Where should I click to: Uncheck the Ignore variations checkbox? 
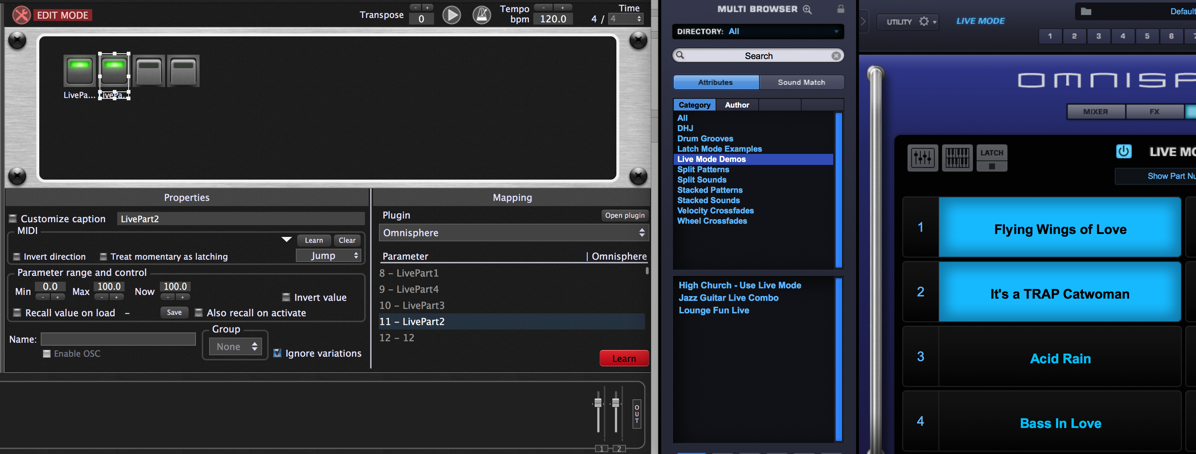click(x=278, y=353)
